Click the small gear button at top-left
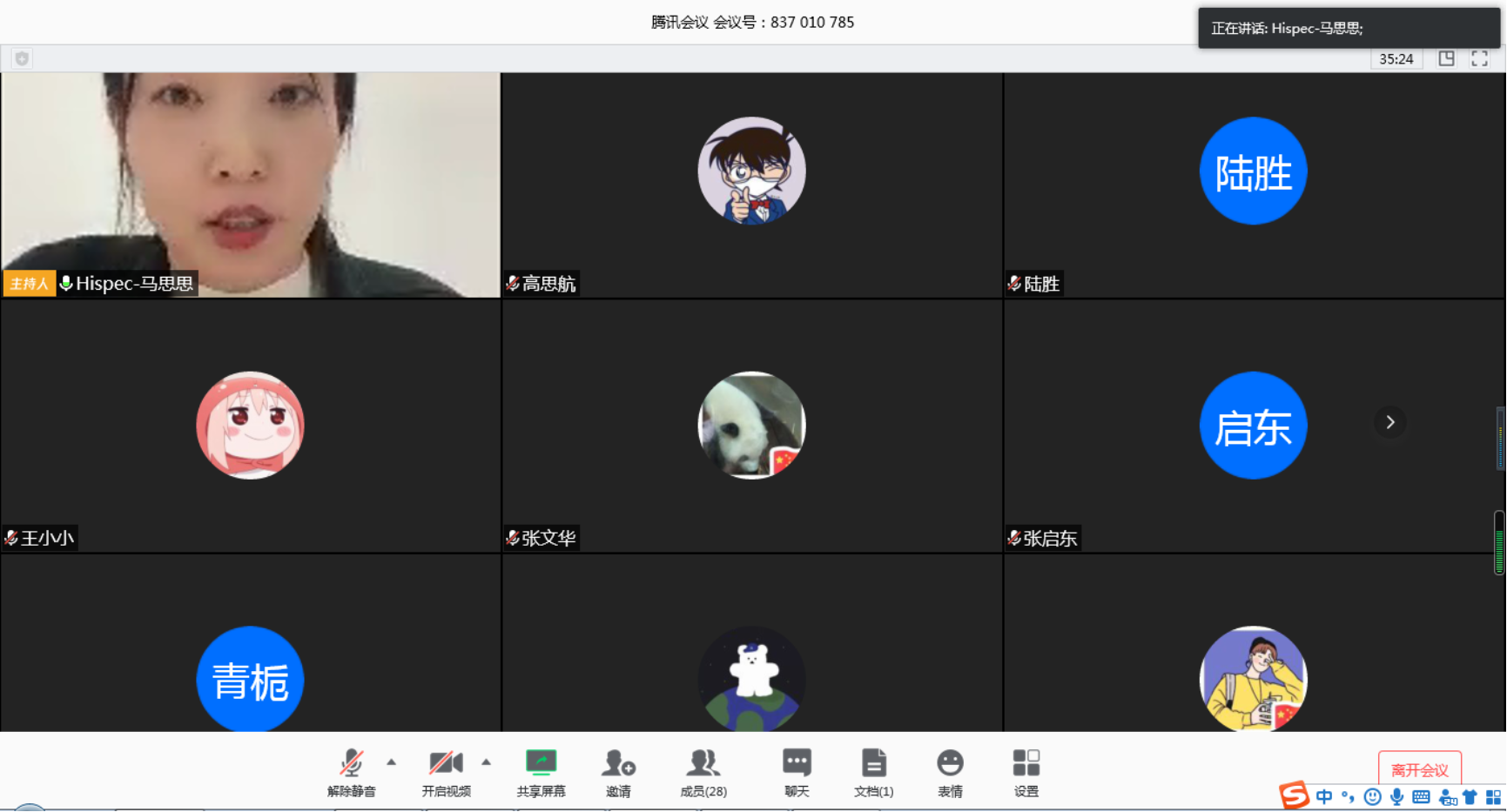Image resolution: width=1507 pixels, height=812 pixels. click(21, 58)
